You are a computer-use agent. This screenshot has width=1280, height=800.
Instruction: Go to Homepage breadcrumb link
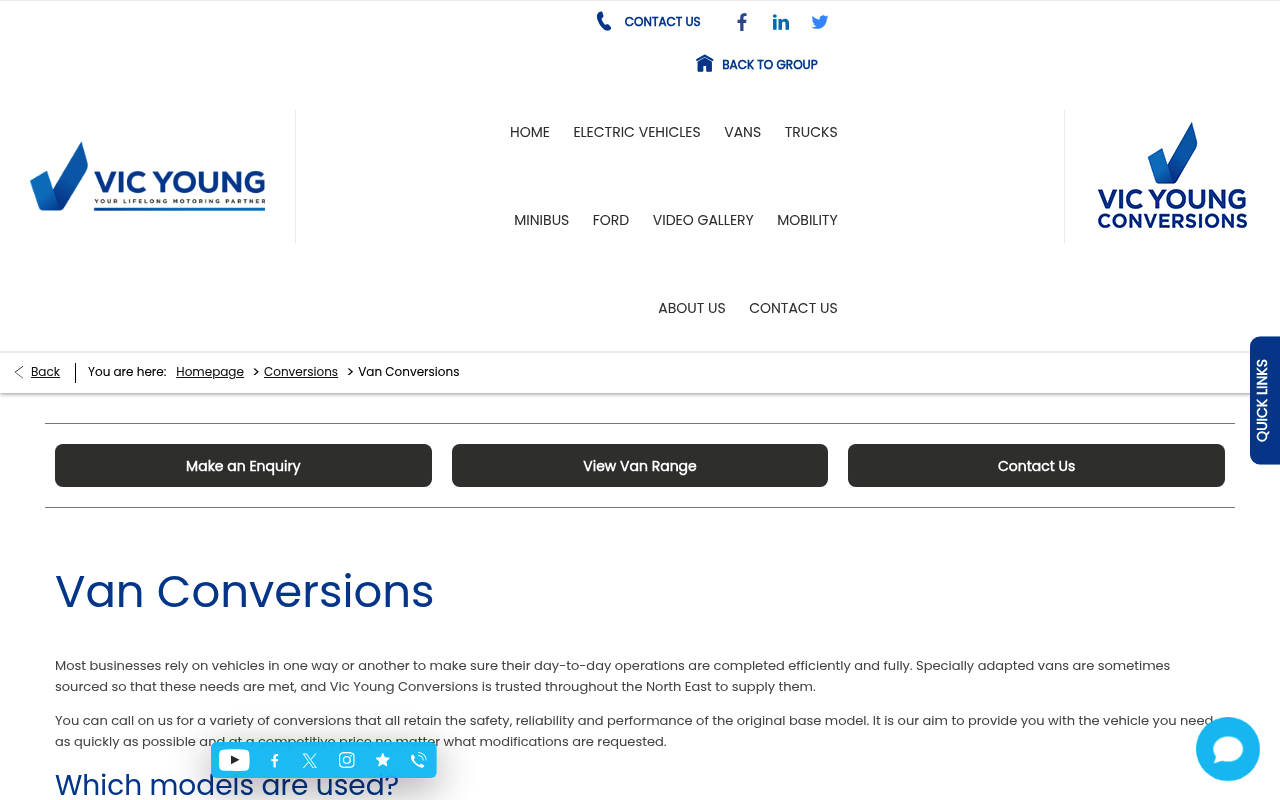(x=210, y=372)
